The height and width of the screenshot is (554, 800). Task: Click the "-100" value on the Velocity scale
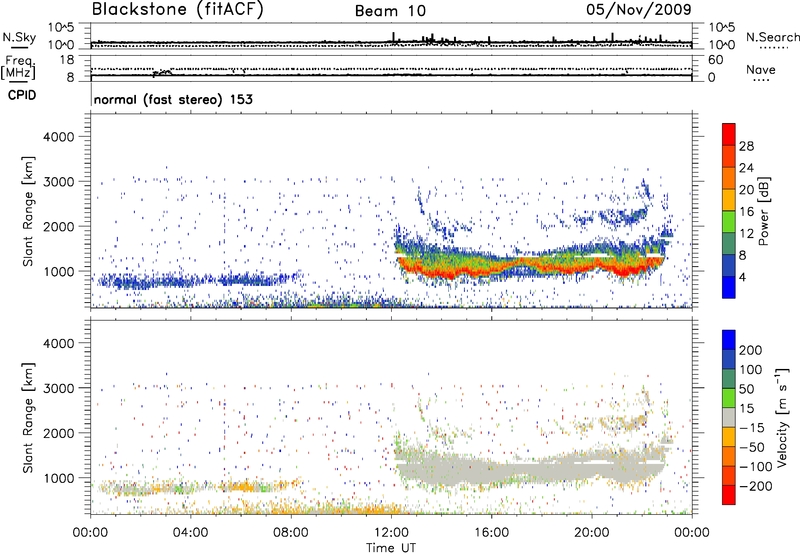tap(756, 466)
